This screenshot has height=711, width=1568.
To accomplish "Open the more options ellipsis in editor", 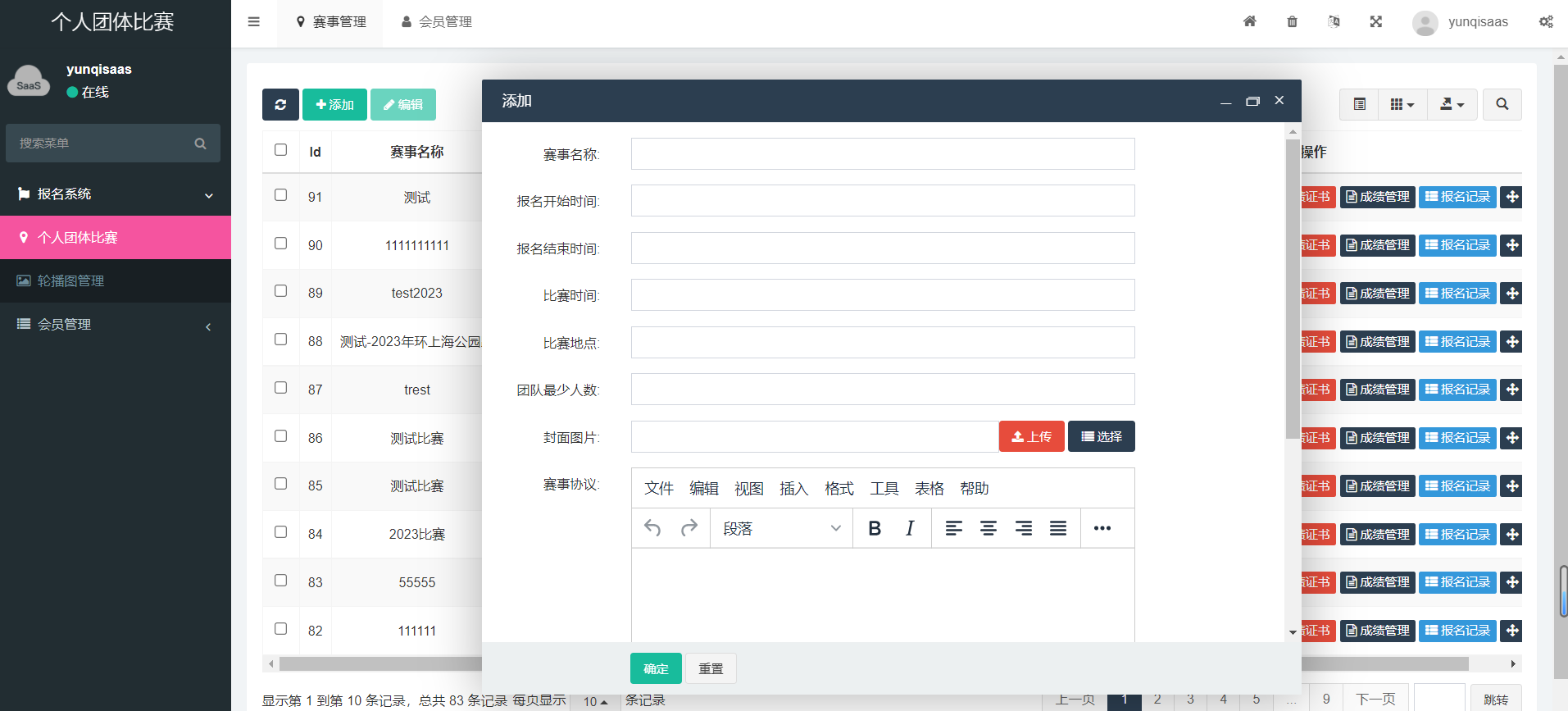I will coord(1102,529).
